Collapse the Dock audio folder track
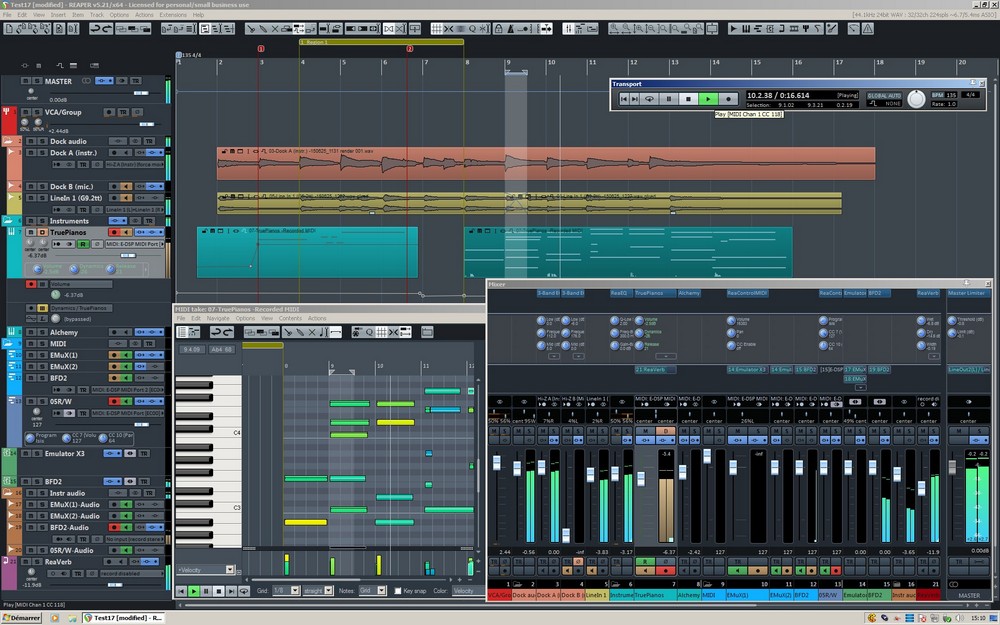Image resolution: width=1000 pixels, height=625 pixels. pos(8,141)
